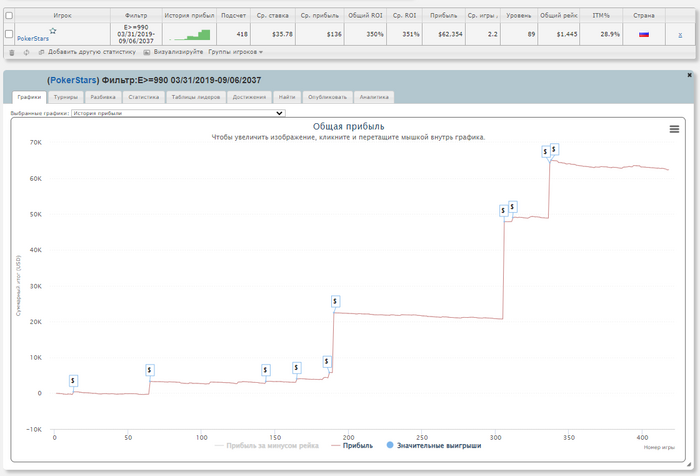The width and height of the screenshot is (700, 476).
Task: Click the refresh icon next to the trash
Action: [x=26, y=52]
